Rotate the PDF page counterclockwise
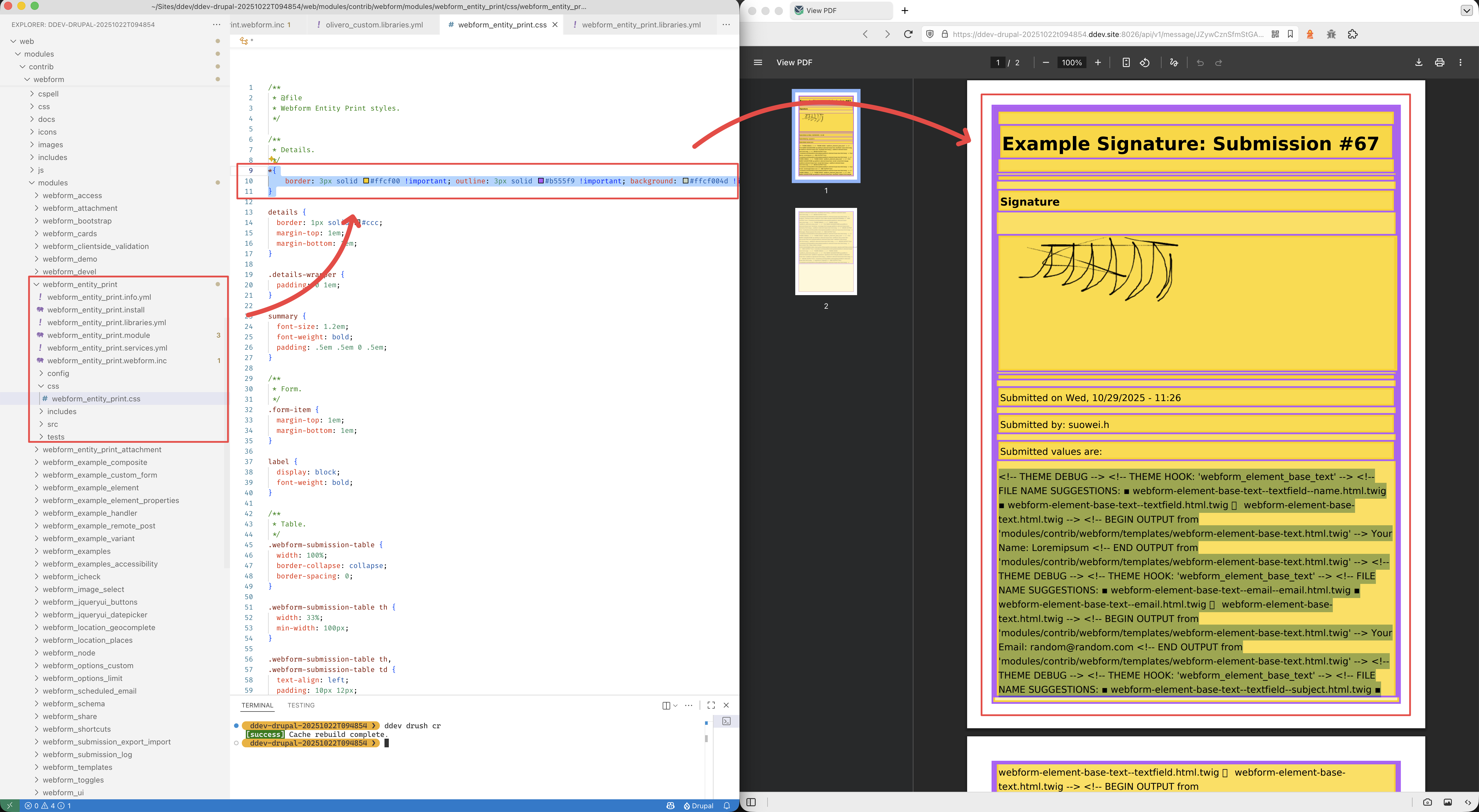 1145,63
